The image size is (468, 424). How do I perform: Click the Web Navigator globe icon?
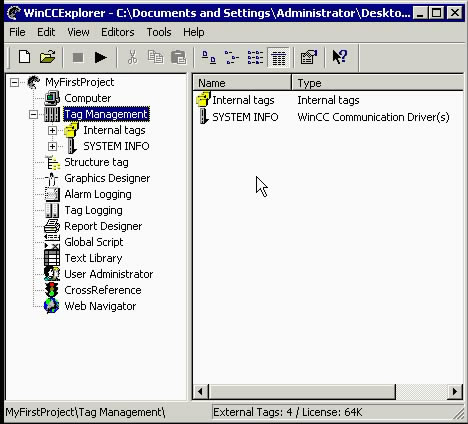[x=52, y=306]
